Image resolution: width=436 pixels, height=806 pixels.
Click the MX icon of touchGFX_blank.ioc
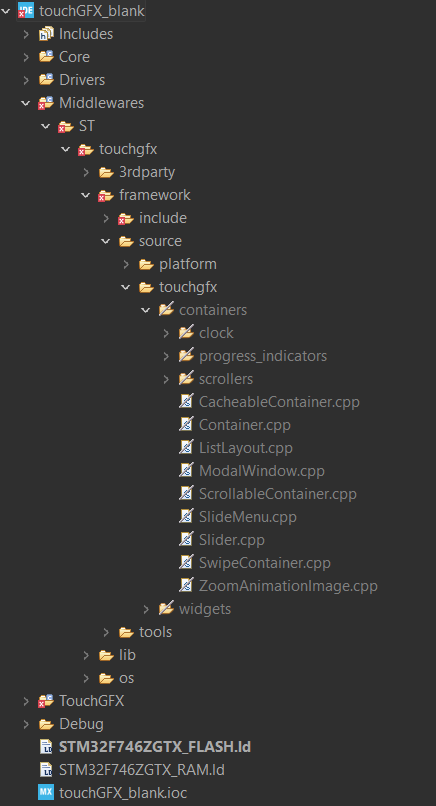[46, 792]
